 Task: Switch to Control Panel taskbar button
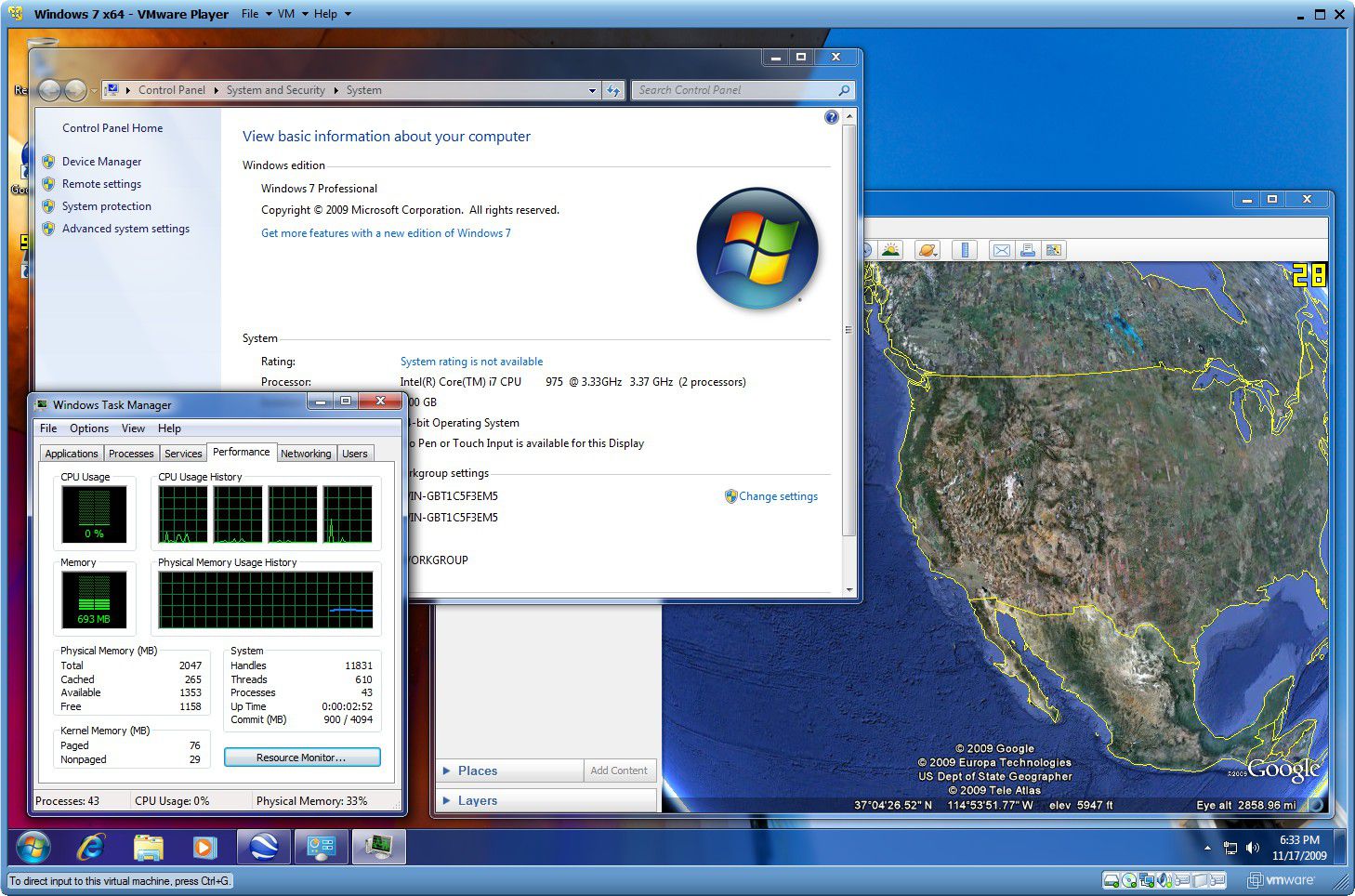coord(322,848)
